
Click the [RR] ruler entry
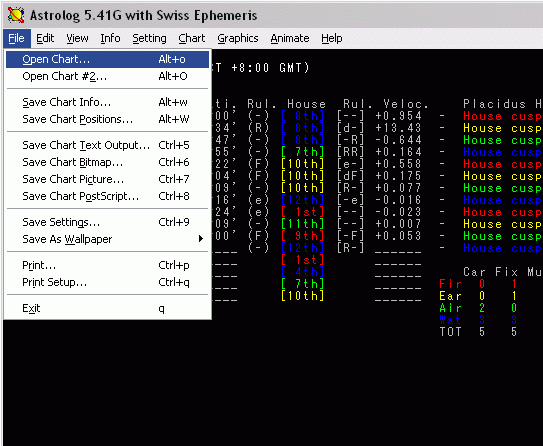(350, 152)
